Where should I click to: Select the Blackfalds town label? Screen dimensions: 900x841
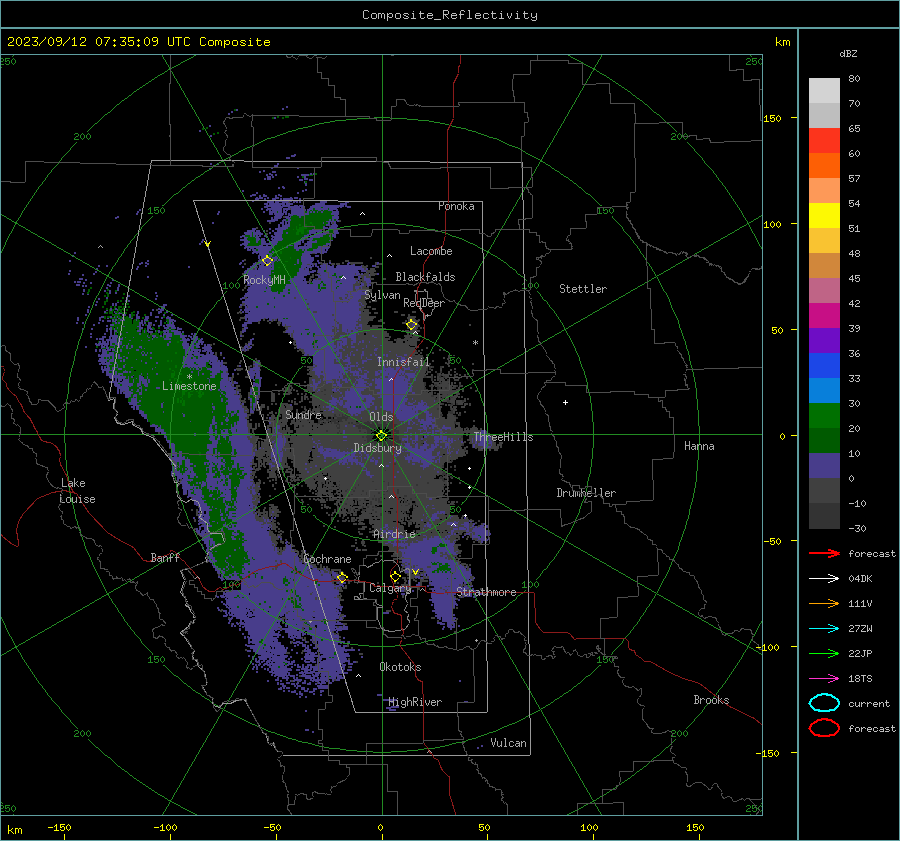[425, 277]
